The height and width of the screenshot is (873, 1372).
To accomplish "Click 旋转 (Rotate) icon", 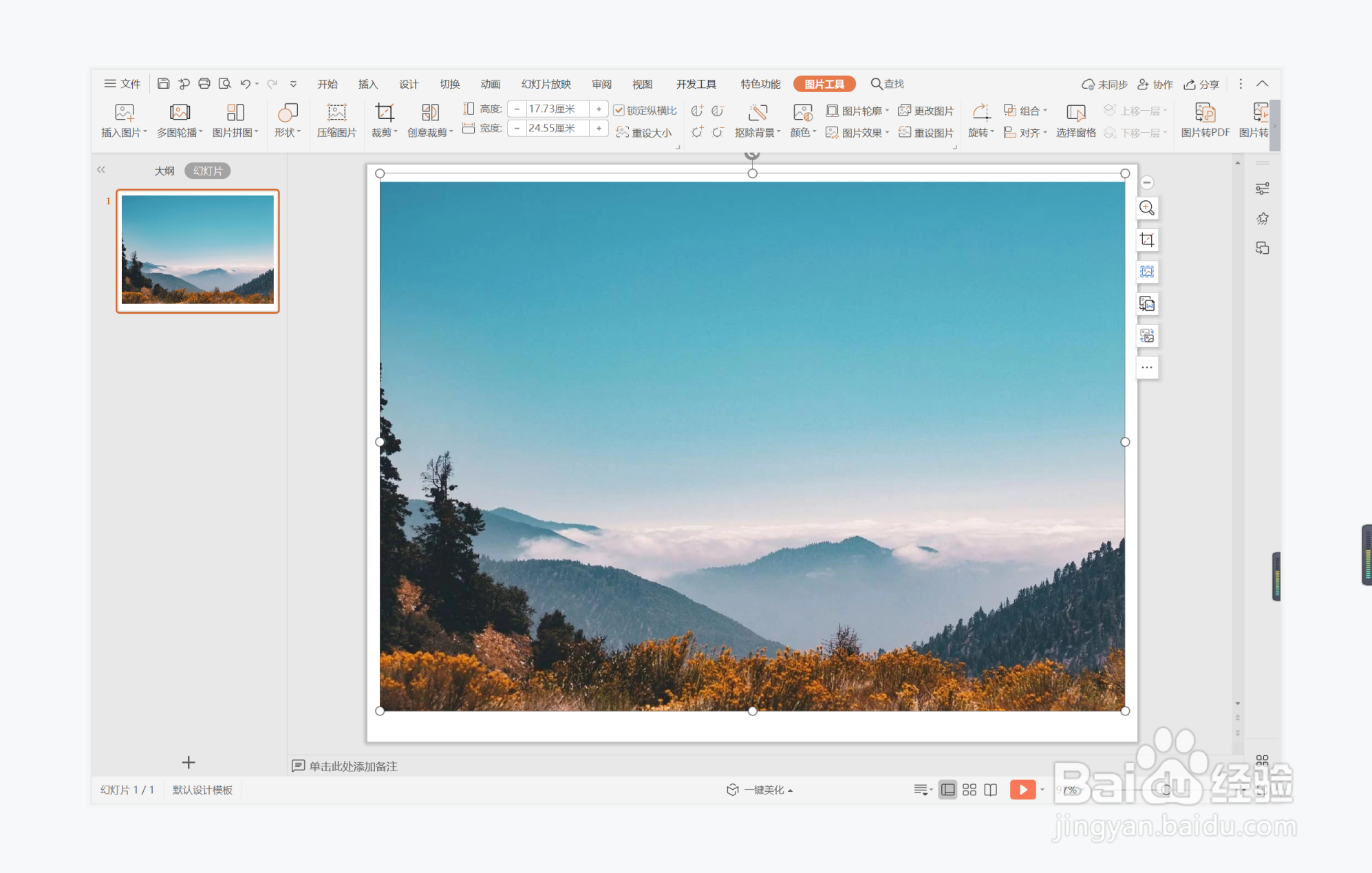I will (x=980, y=113).
